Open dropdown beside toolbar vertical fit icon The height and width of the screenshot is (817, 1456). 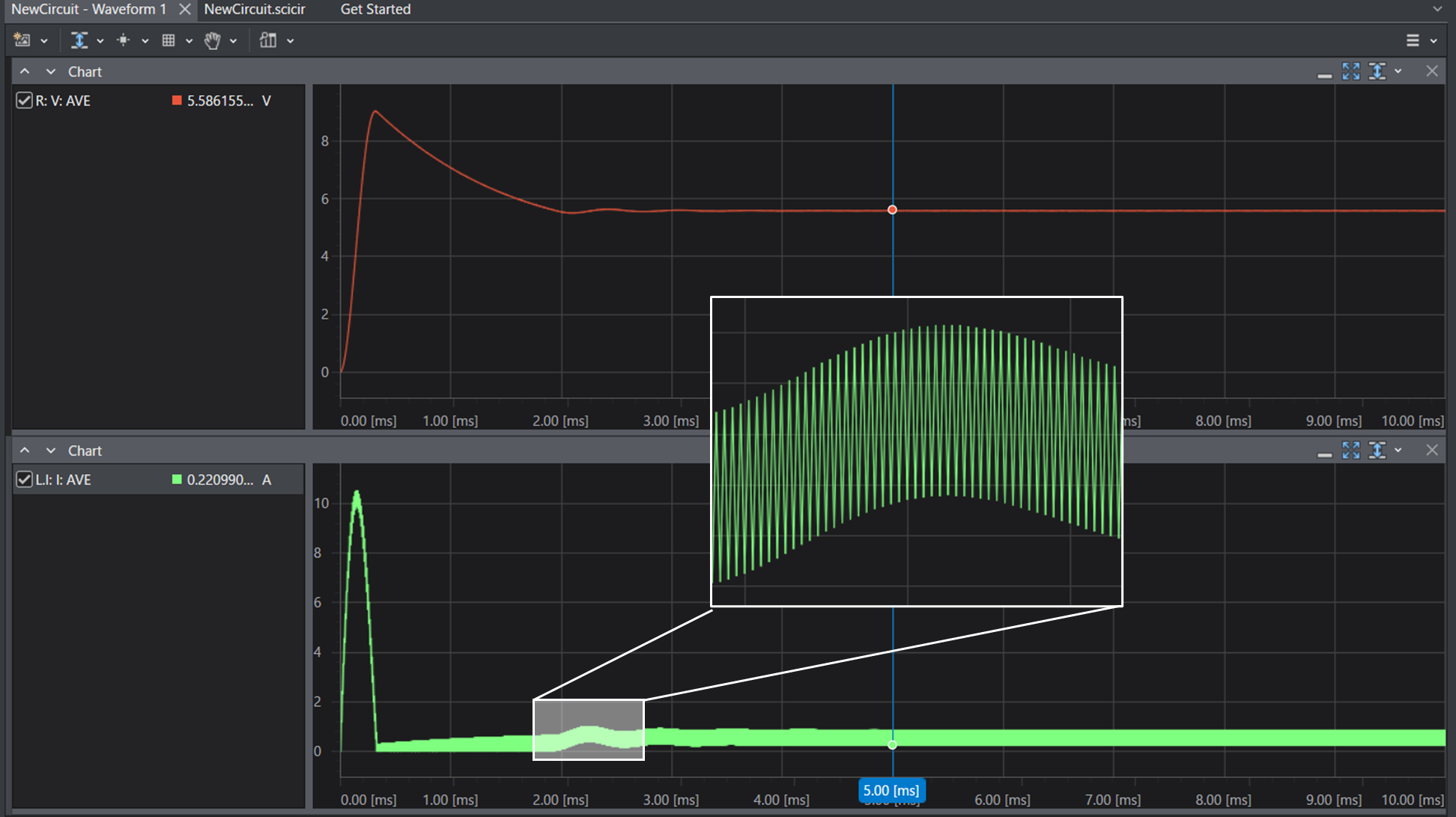point(100,41)
